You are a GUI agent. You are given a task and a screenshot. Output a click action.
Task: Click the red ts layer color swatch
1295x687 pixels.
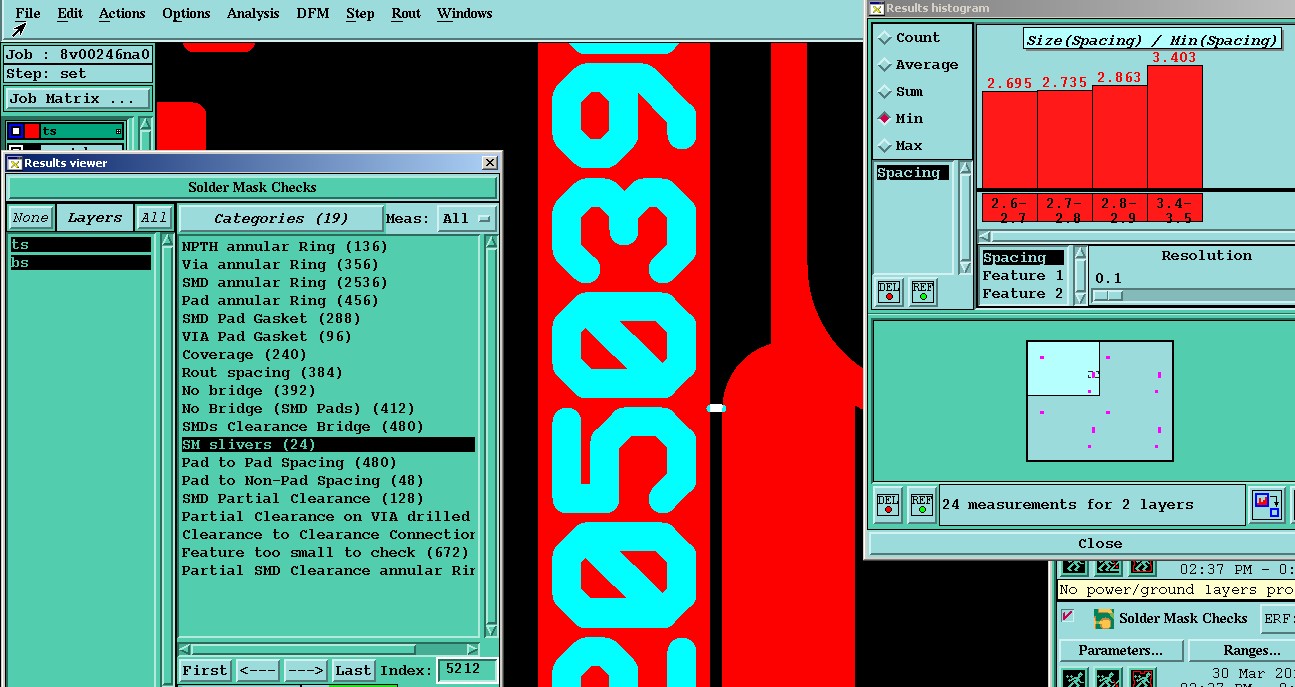tap(32, 131)
